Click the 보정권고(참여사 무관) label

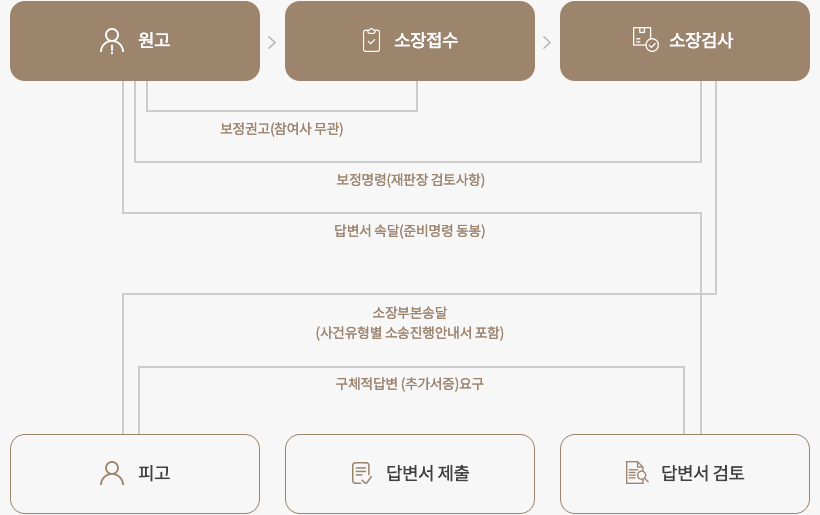pos(281,129)
